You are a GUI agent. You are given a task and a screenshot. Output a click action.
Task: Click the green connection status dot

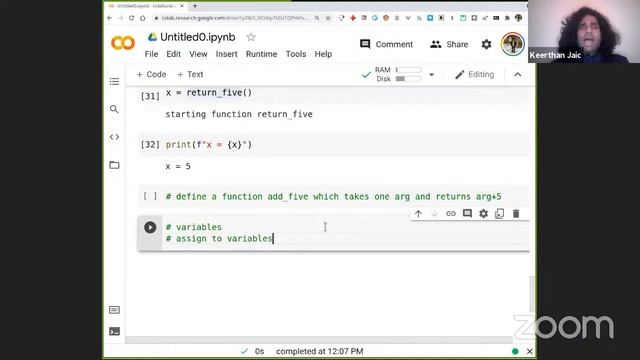pos(515,351)
